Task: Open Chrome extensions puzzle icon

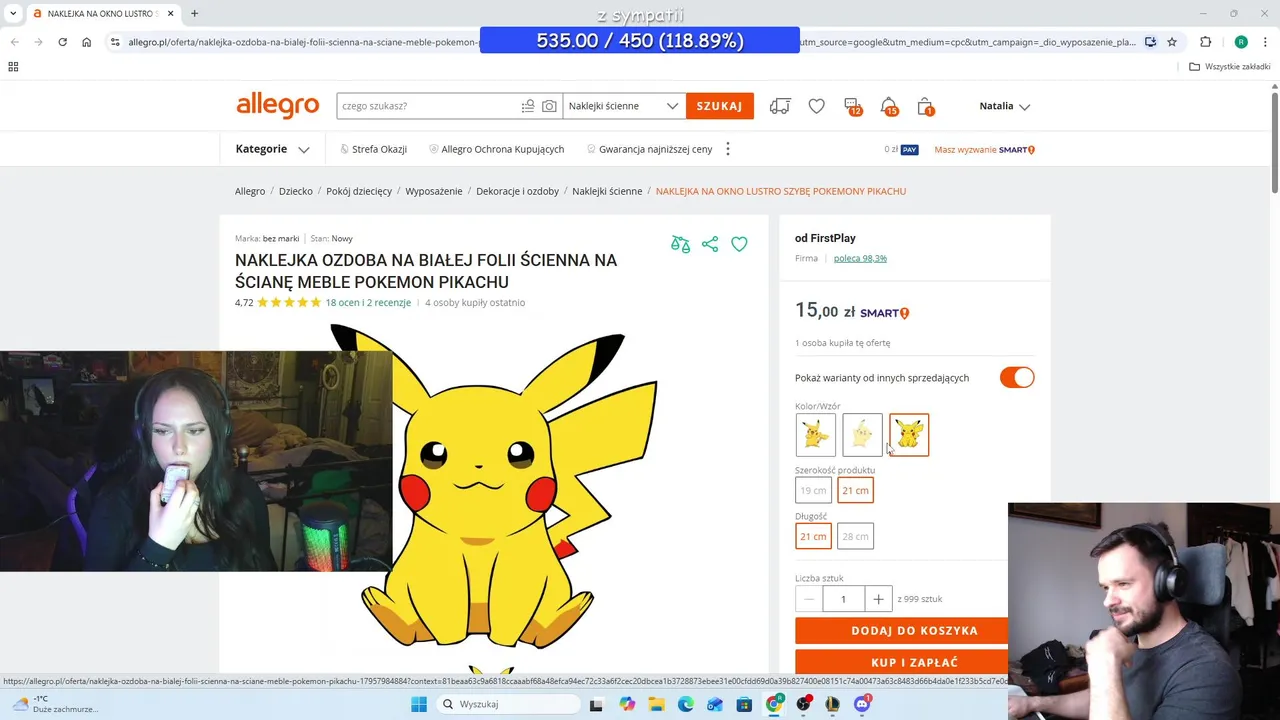Action: tap(1205, 42)
